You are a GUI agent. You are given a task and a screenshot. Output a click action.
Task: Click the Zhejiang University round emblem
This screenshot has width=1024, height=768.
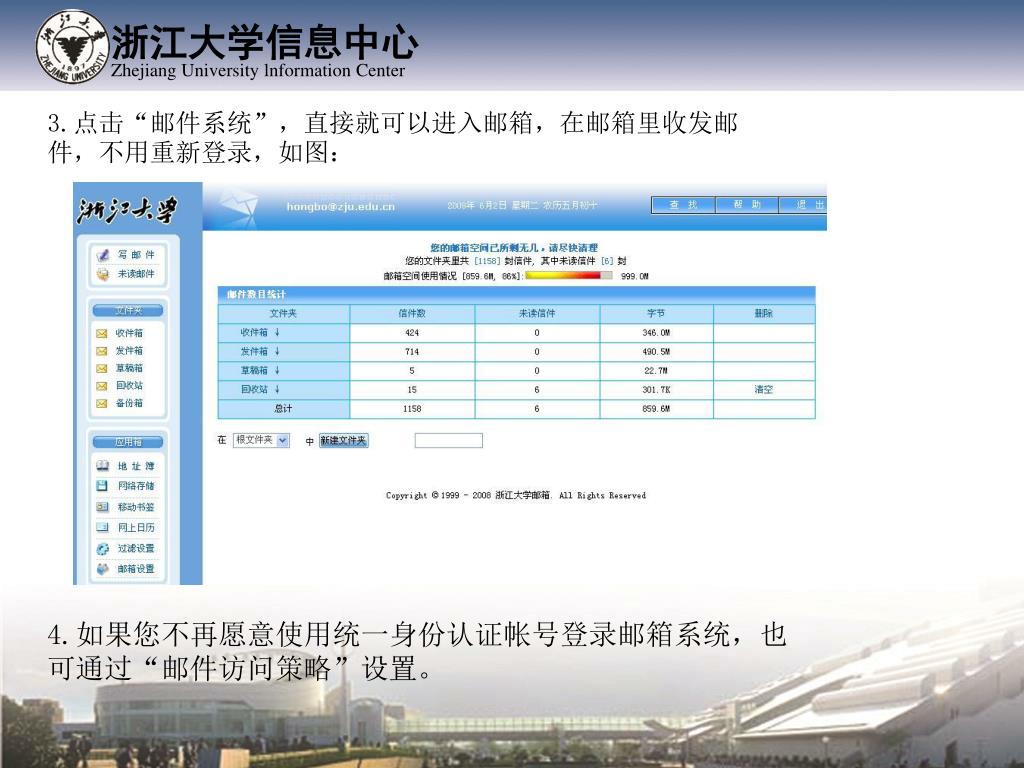[x=72, y=46]
